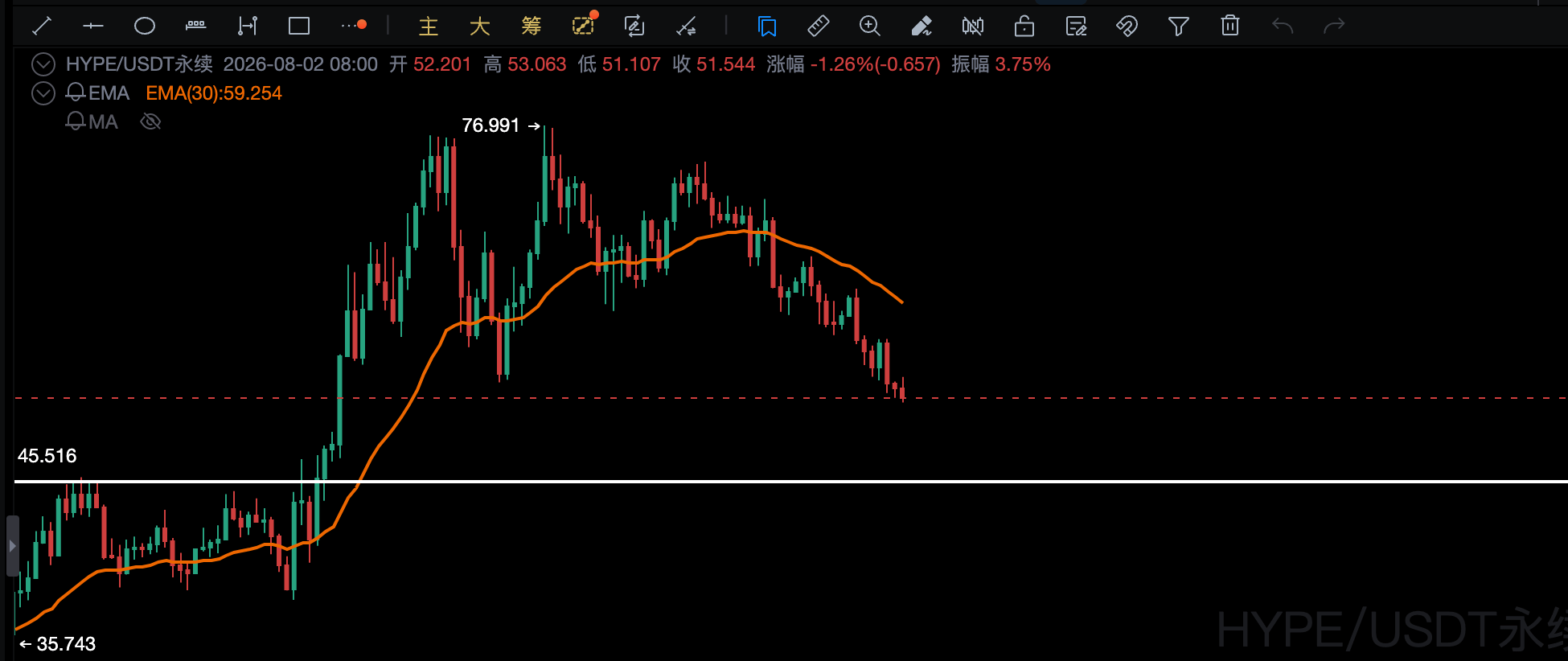Show the hidden MA indicator

150,121
